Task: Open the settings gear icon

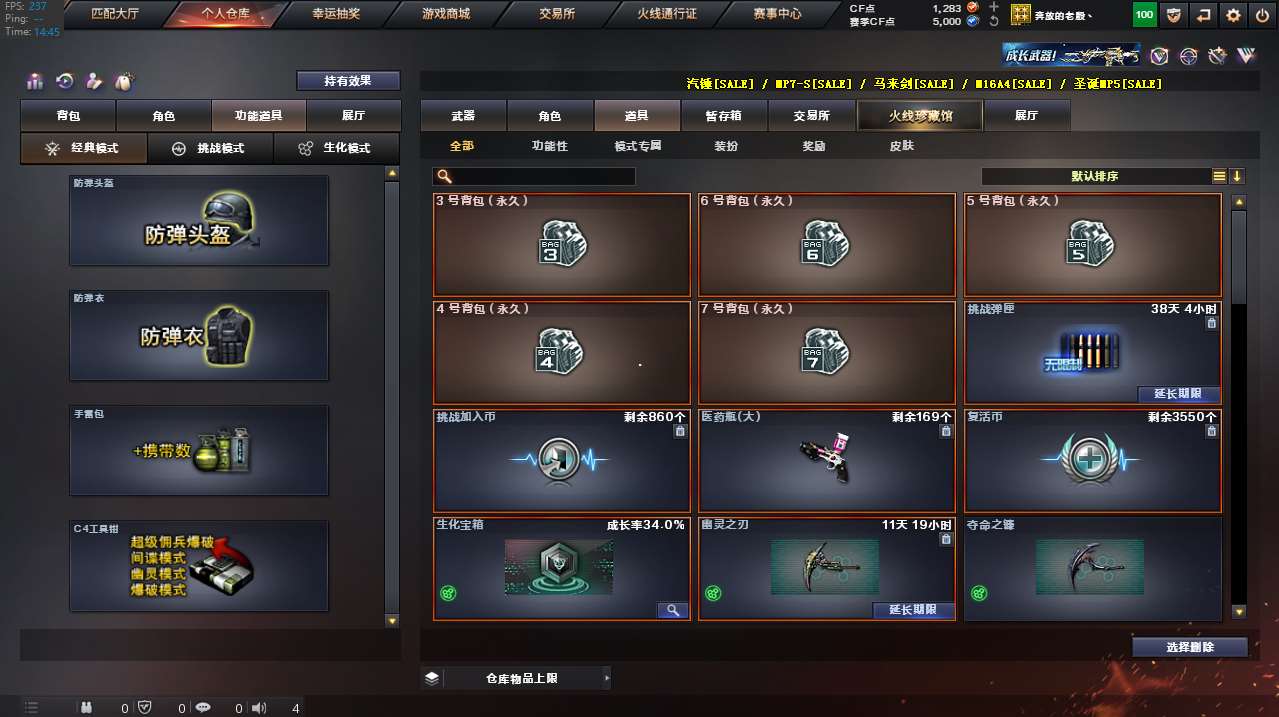Action: tap(1233, 15)
